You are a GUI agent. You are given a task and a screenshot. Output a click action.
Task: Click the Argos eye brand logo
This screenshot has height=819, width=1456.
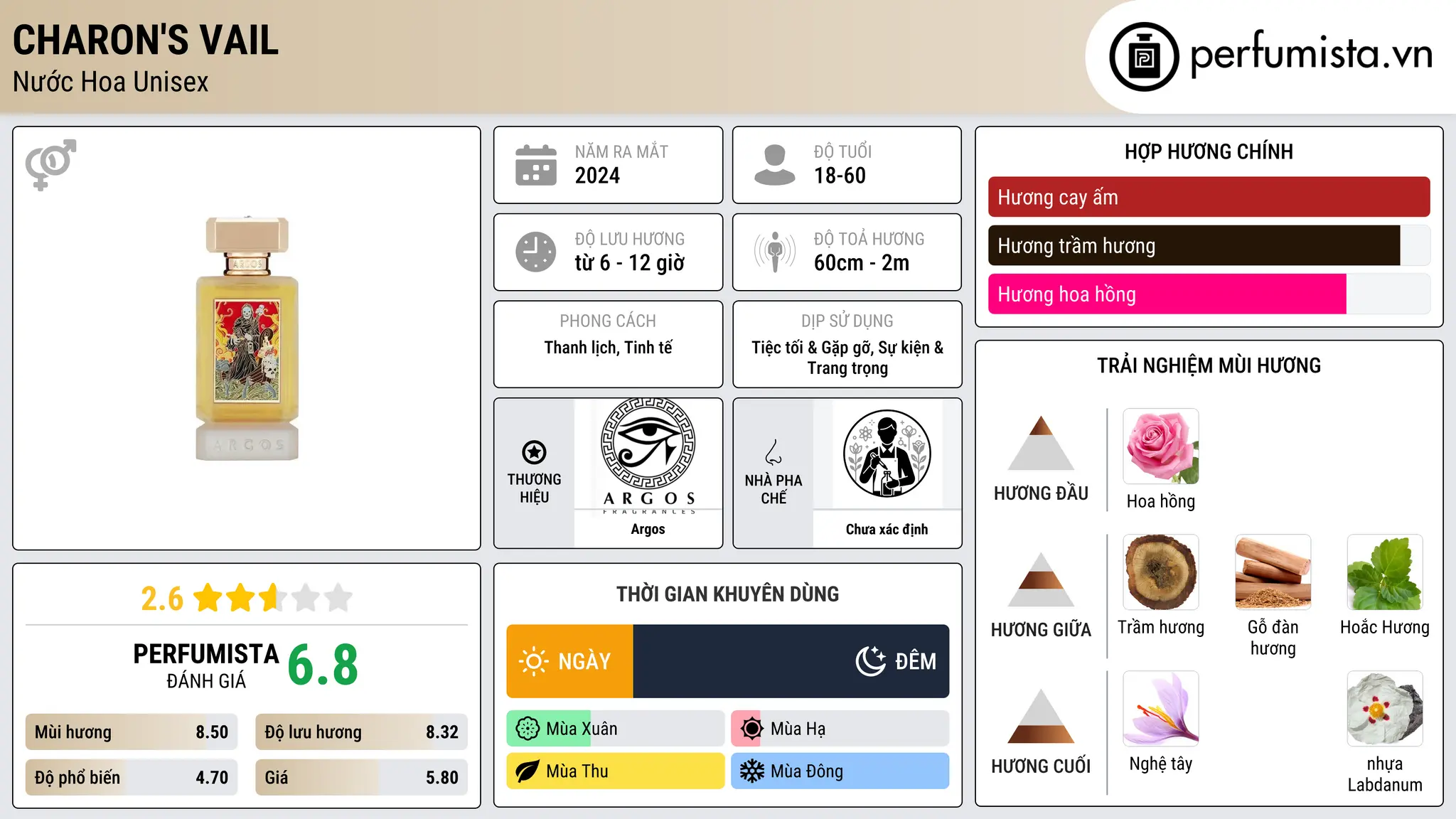pos(648,456)
